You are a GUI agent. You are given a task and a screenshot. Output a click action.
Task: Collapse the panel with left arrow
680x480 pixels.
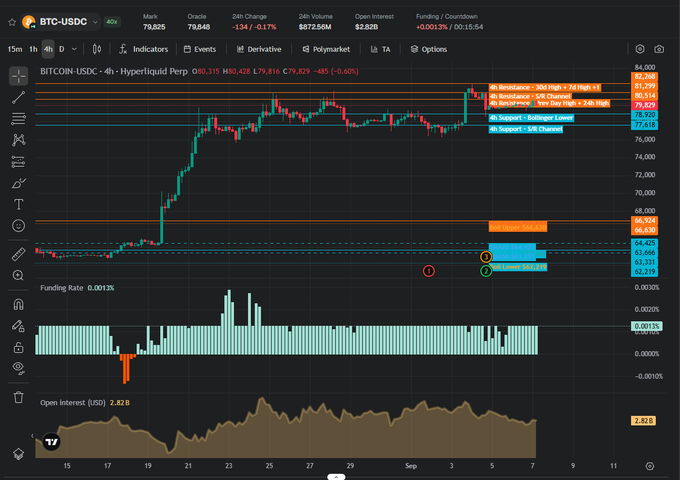click(32, 436)
